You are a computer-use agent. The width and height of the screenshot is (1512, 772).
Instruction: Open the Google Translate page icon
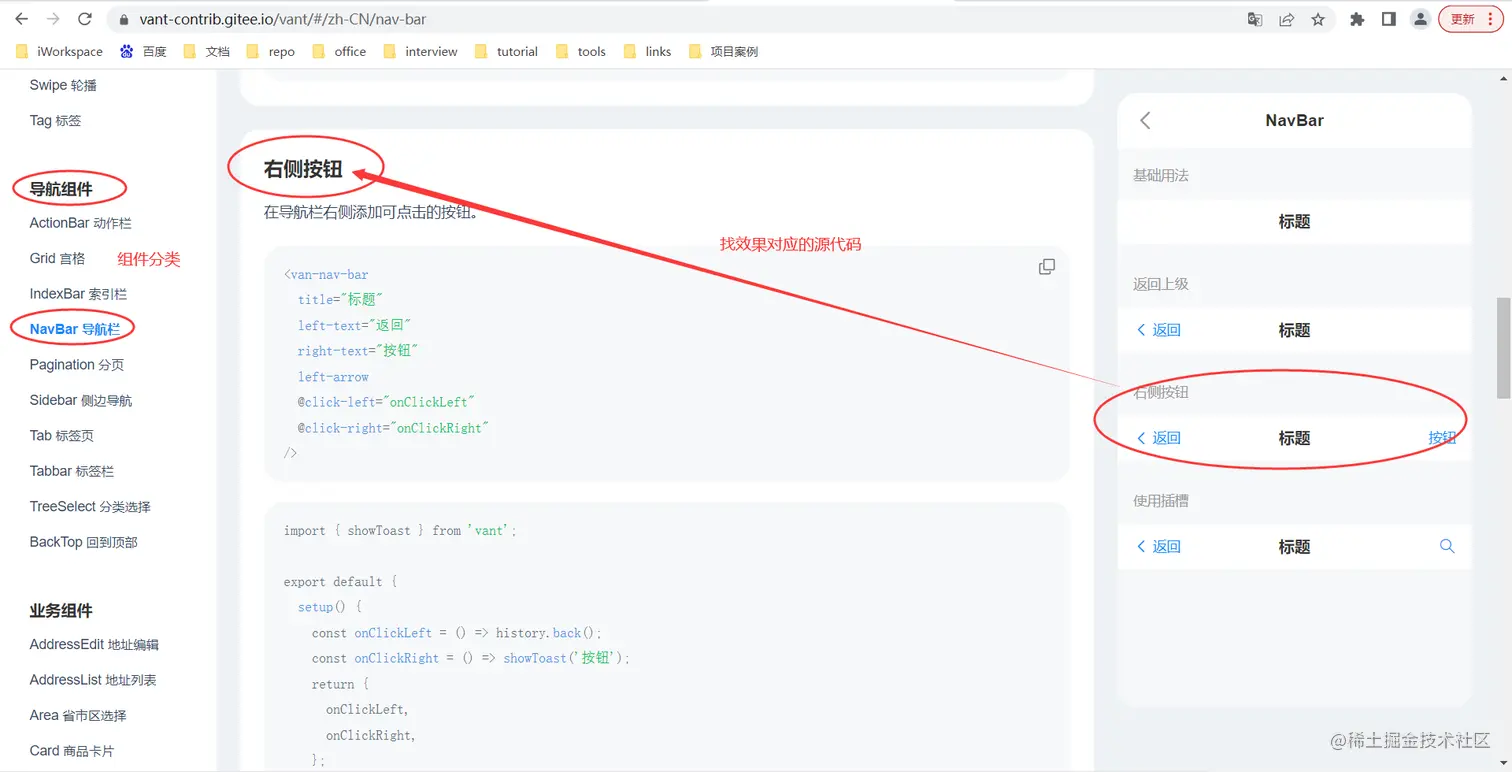point(1255,19)
